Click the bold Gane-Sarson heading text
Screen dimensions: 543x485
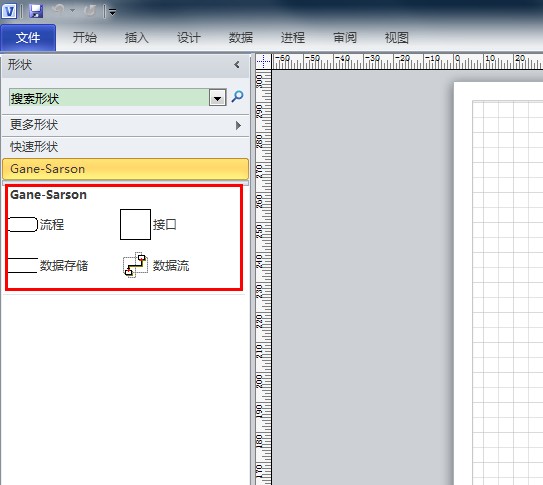48,195
